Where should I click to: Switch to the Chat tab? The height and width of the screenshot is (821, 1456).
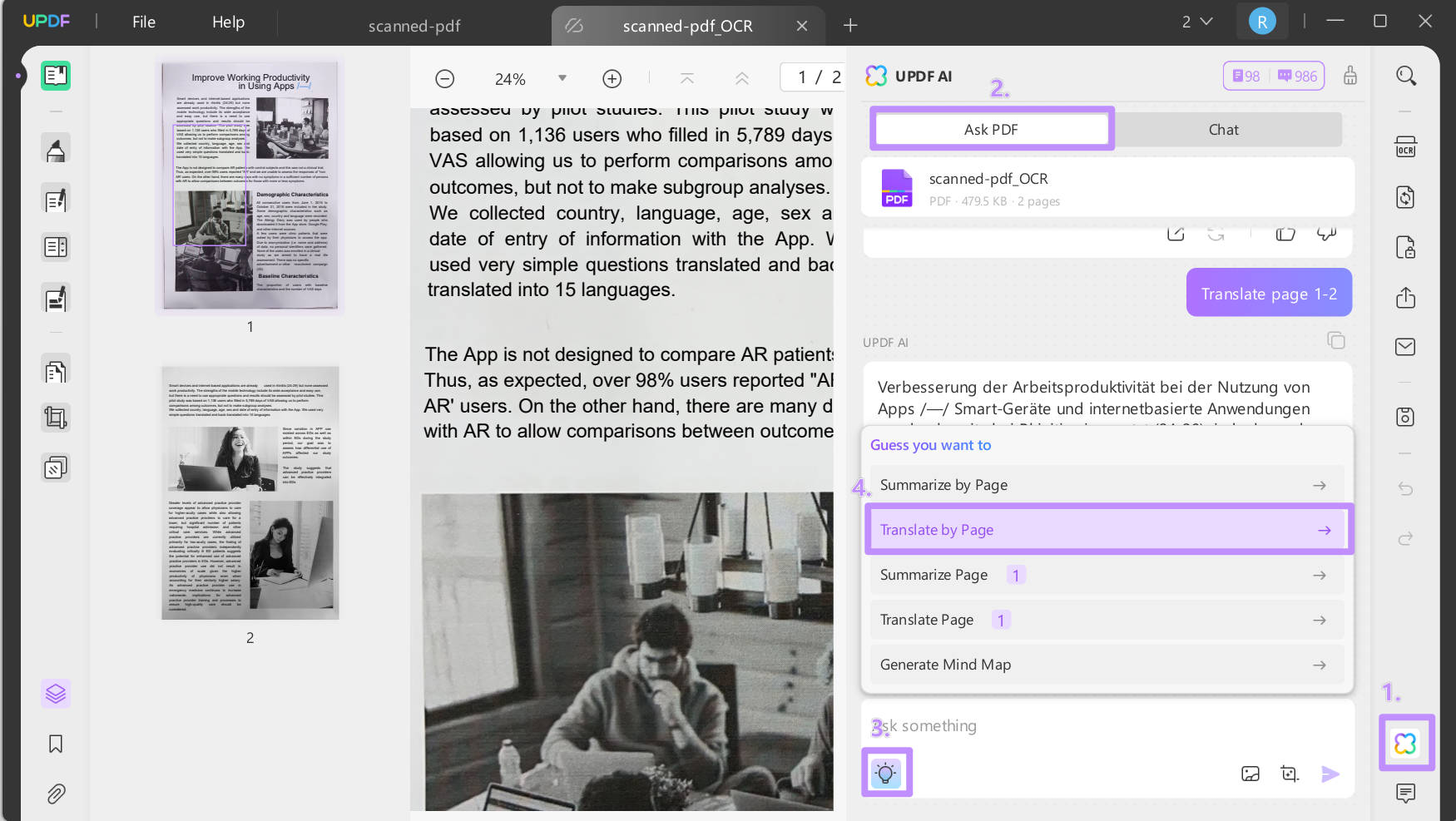coord(1223,129)
